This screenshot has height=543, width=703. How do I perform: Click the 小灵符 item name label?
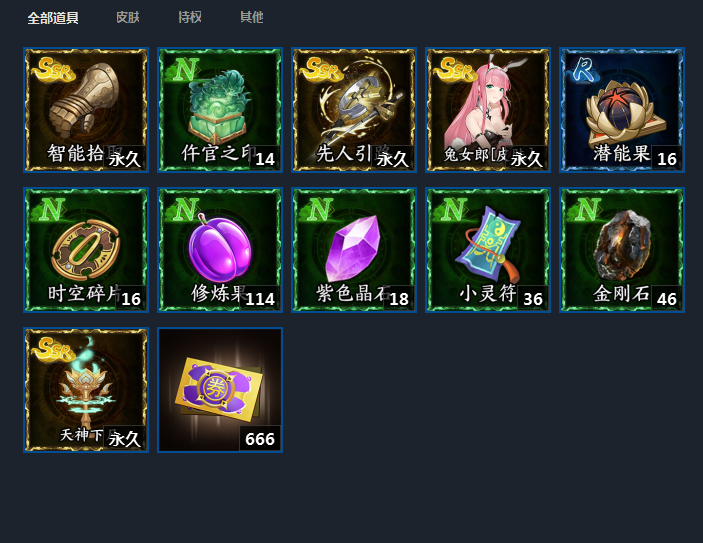[488, 294]
